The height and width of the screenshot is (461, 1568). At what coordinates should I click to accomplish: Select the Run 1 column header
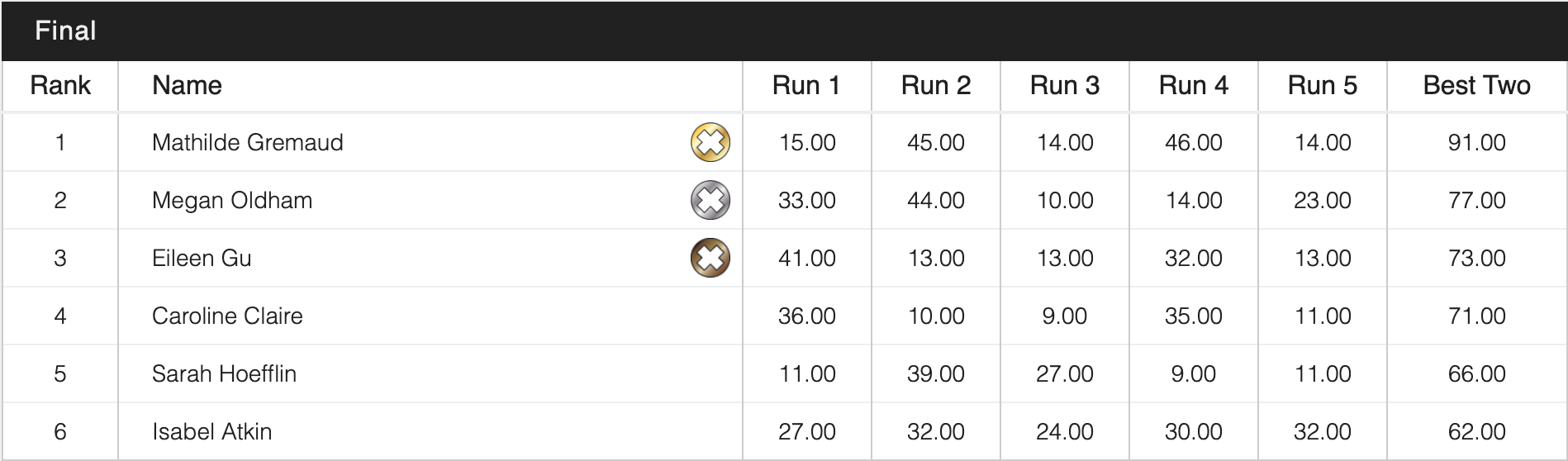coord(806,85)
